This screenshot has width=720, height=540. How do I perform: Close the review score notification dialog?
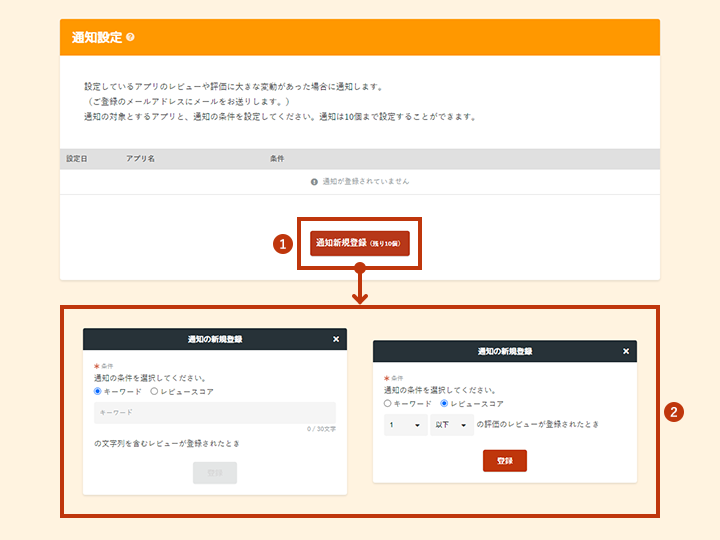(626, 352)
